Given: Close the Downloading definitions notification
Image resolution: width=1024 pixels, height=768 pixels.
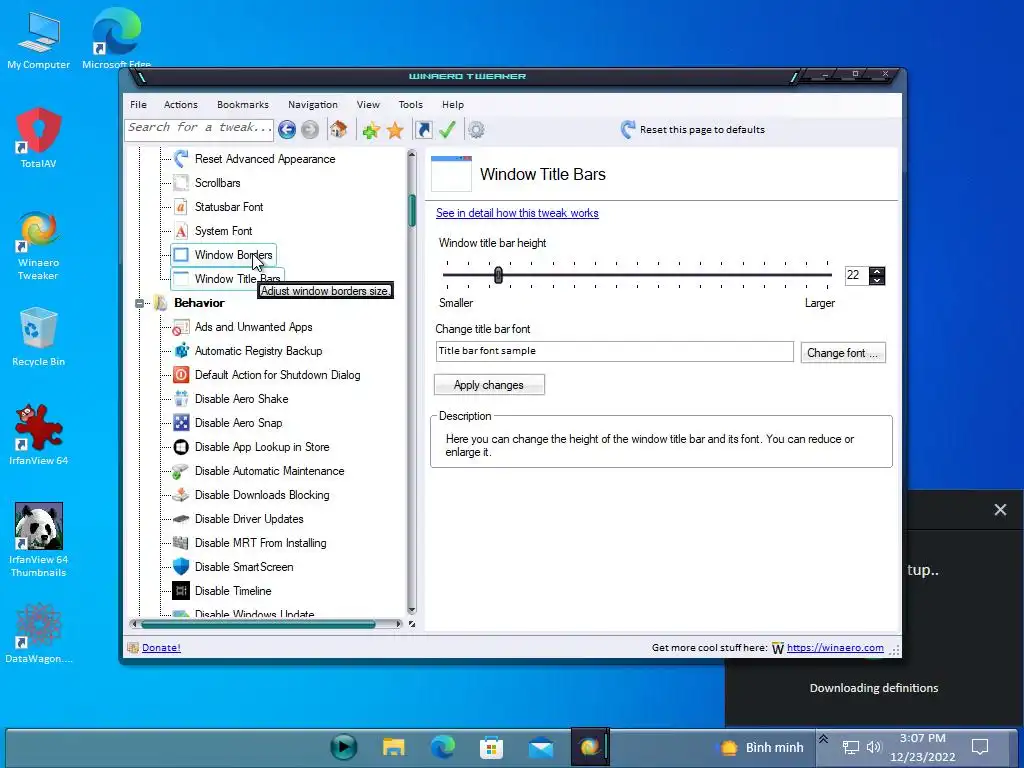Looking at the screenshot, I should 1000,510.
